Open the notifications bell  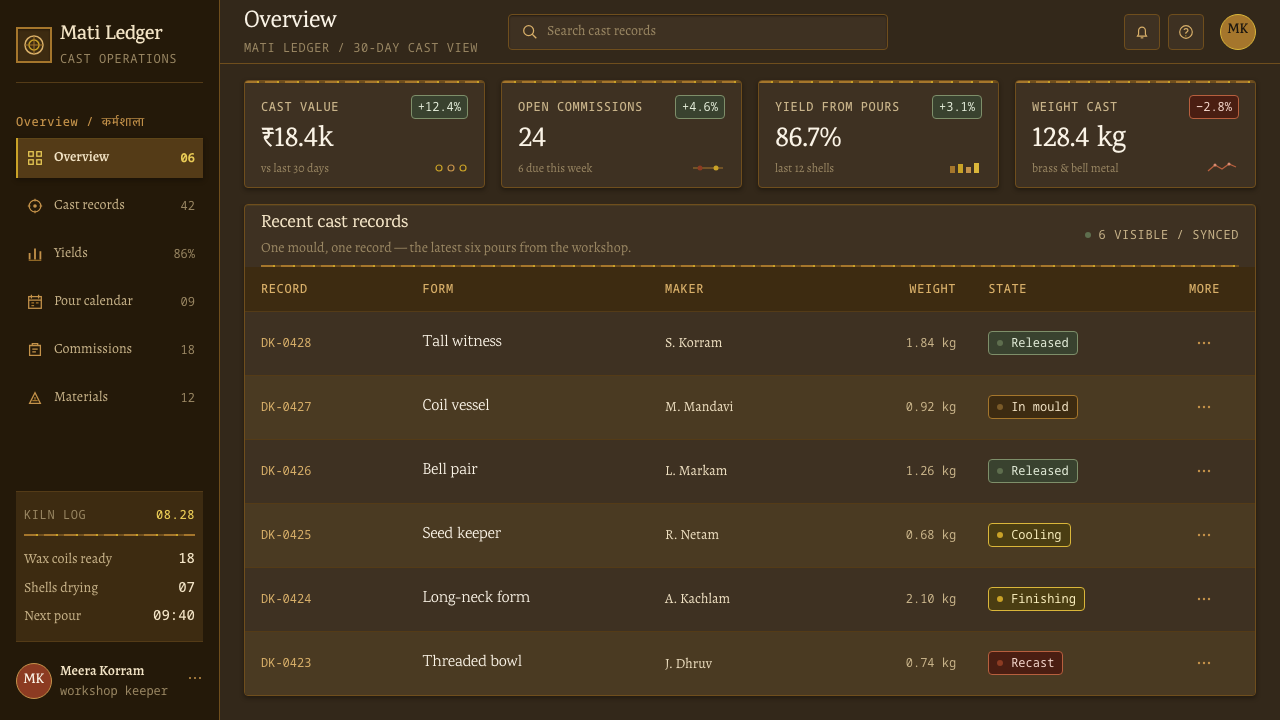pos(1142,32)
